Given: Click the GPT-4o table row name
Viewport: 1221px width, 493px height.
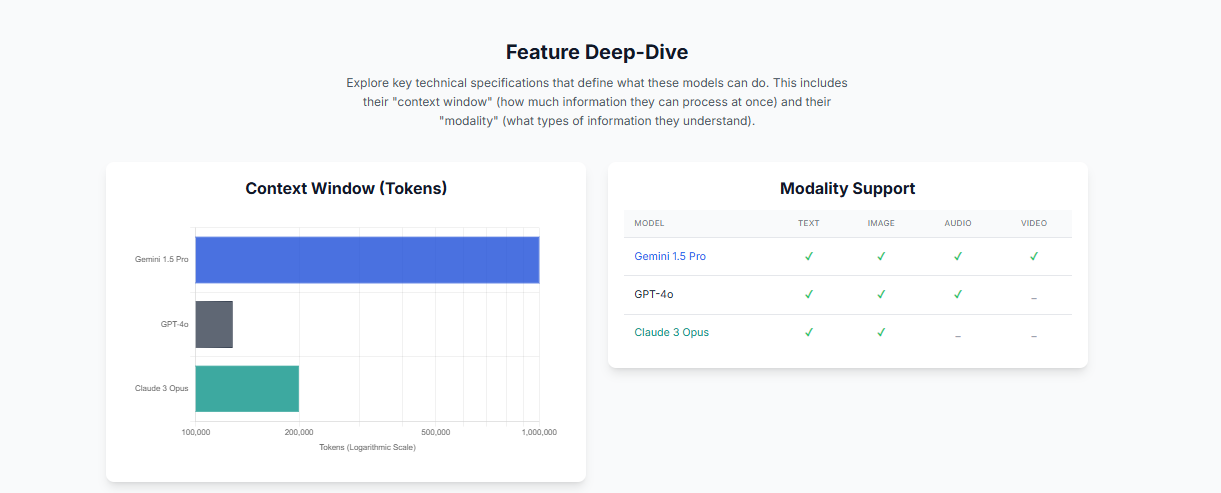Looking at the screenshot, I should coord(654,295).
